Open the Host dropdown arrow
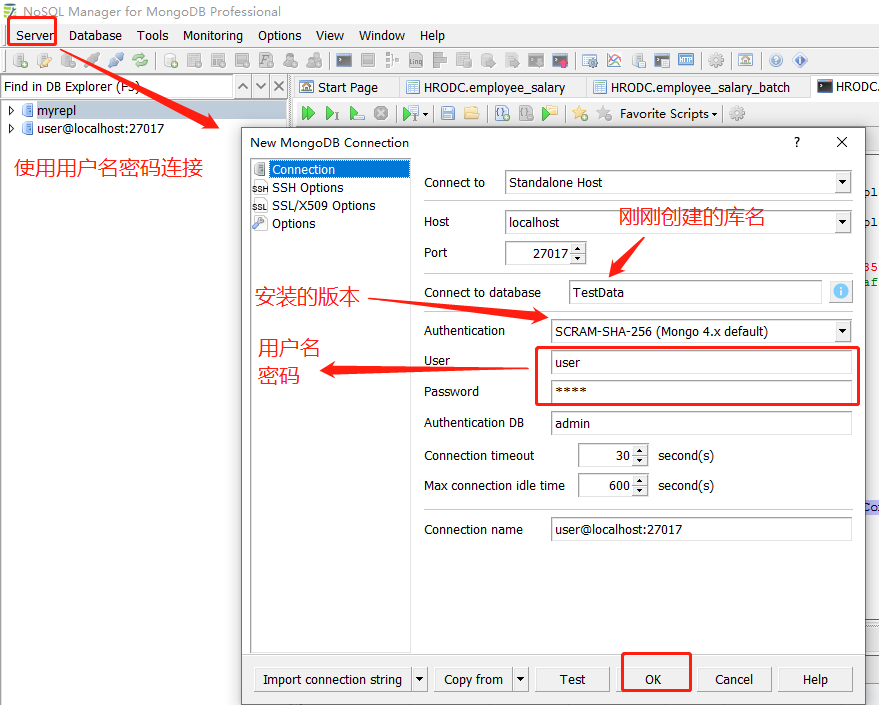The height and width of the screenshot is (705, 879). pyautogui.click(x=842, y=222)
